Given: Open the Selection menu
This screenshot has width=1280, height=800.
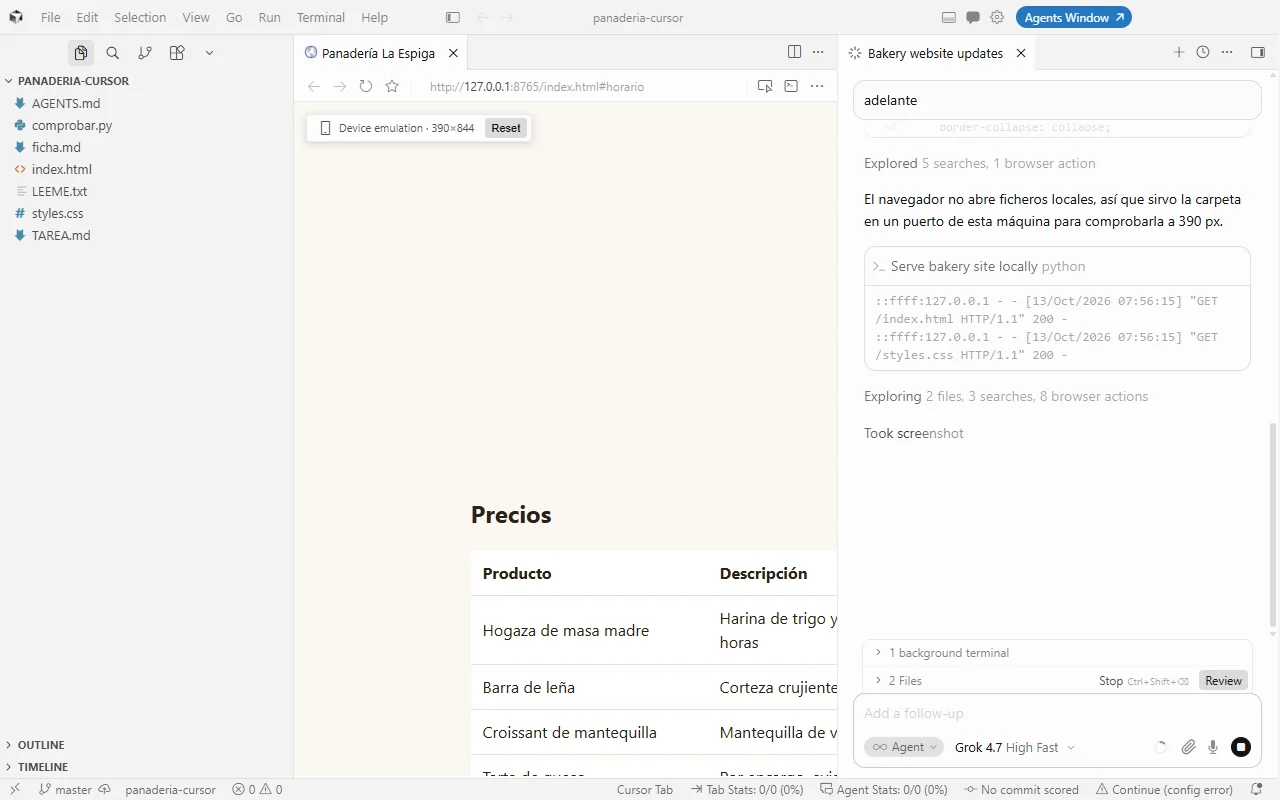Looking at the screenshot, I should tap(140, 17).
